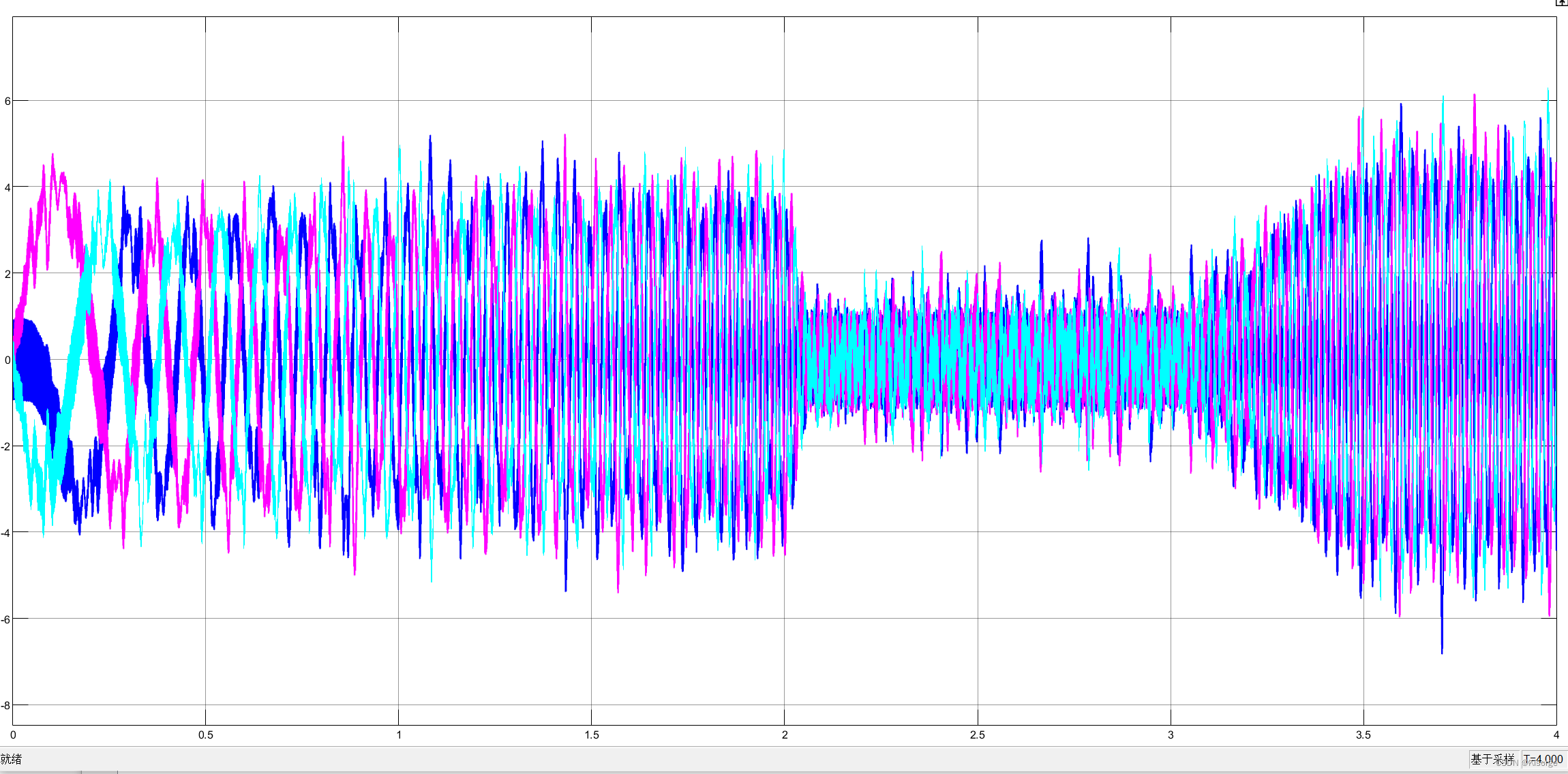Click the y-axis tick label 2
The height and width of the screenshot is (774, 1568).
pyautogui.click(x=7, y=274)
